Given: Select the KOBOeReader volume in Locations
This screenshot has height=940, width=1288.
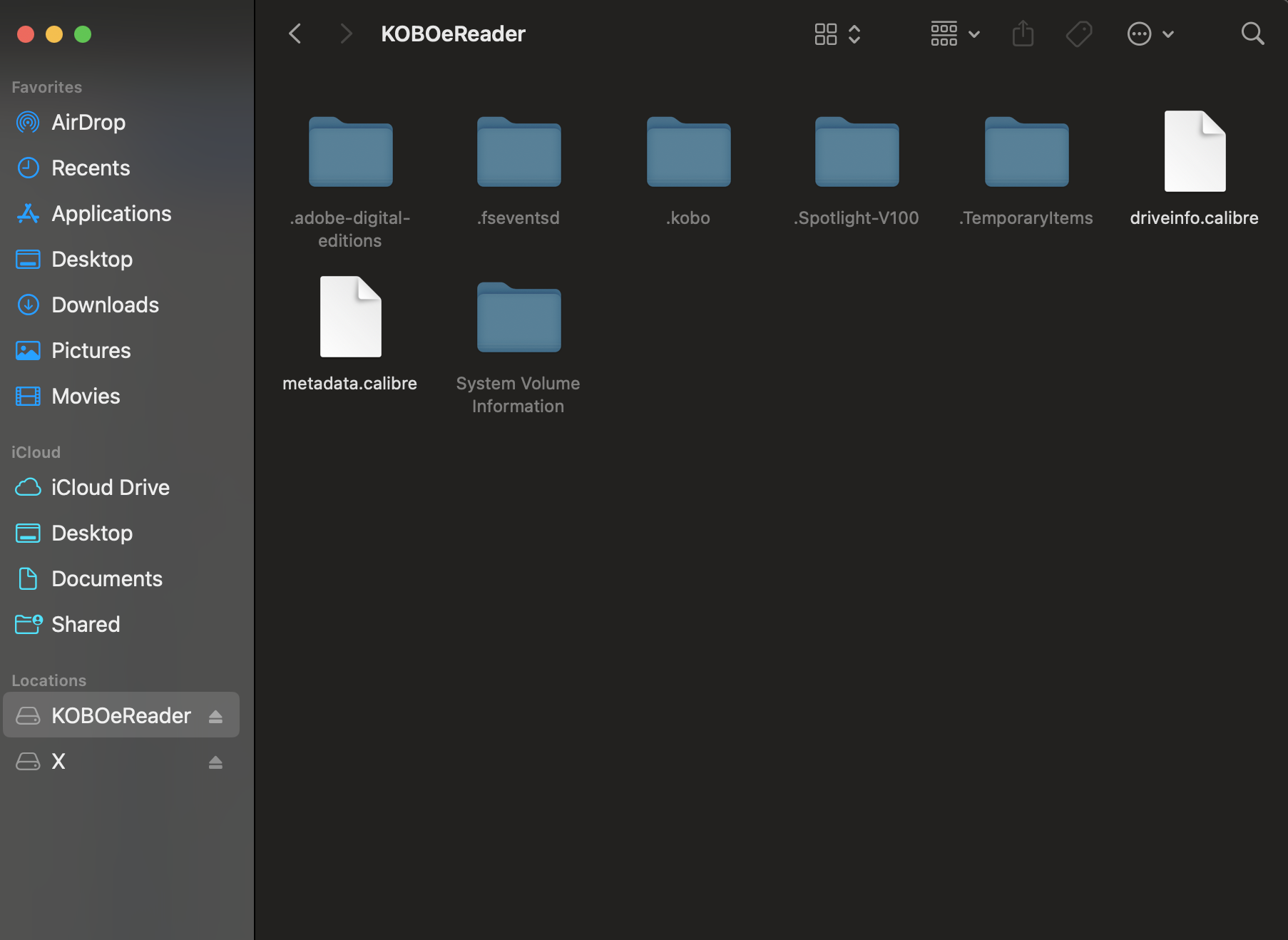Looking at the screenshot, I should click(121, 715).
